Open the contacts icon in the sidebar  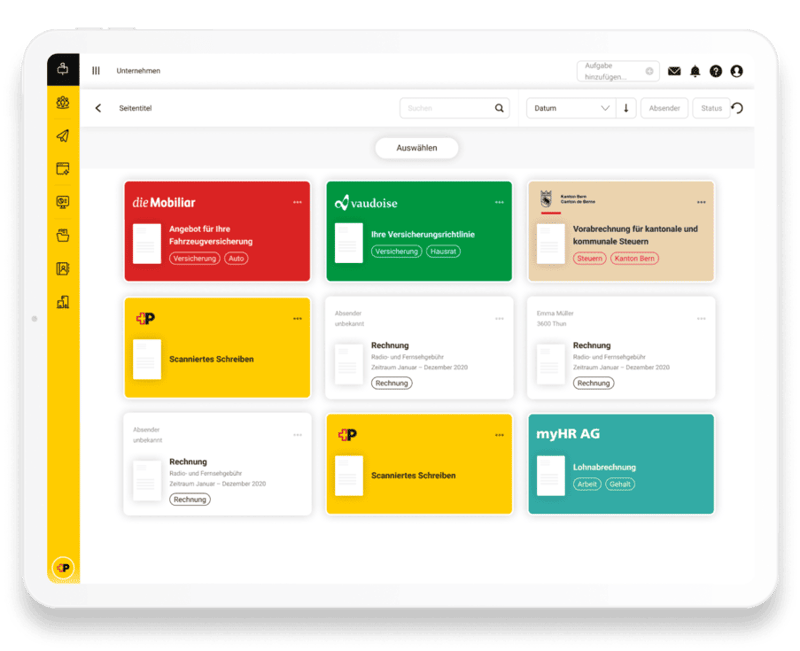(62, 268)
